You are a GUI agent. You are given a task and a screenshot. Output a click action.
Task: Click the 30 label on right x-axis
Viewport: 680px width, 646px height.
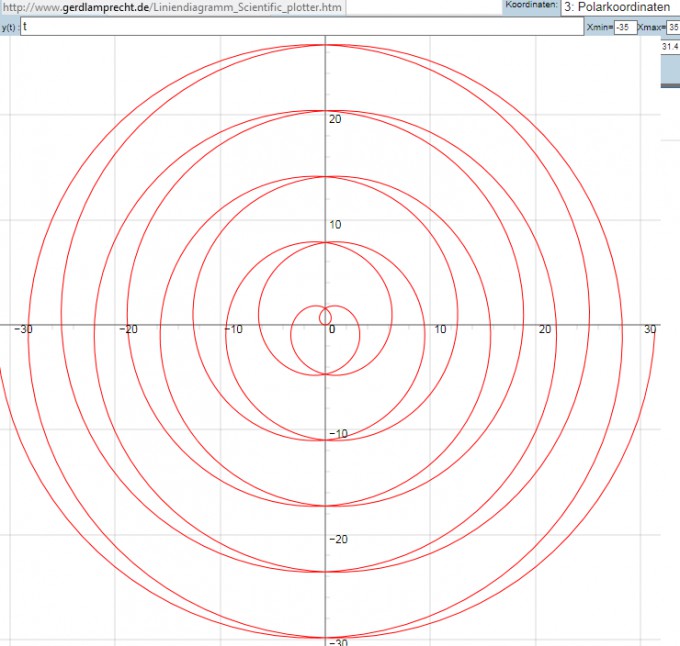pyautogui.click(x=650, y=330)
